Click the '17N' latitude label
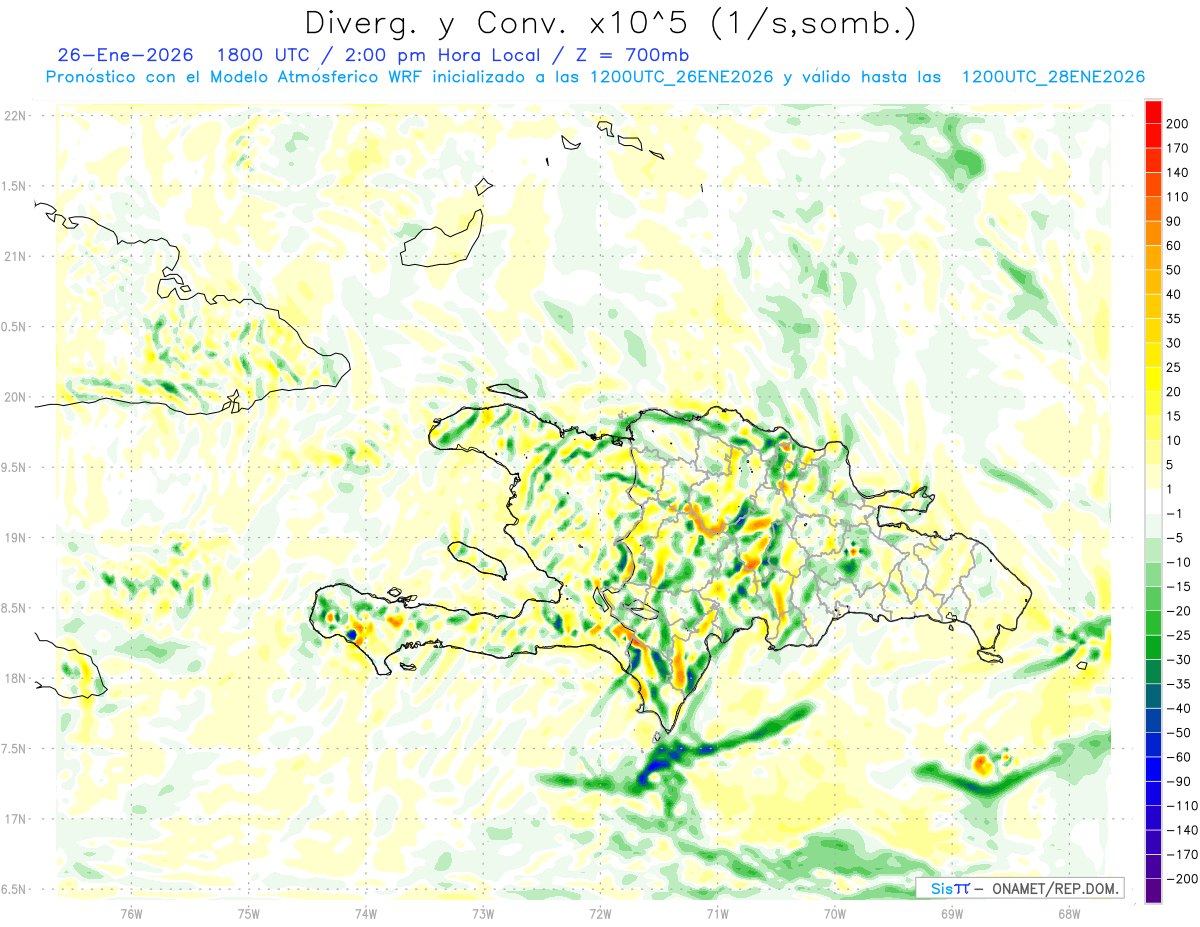This screenshot has height=927, width=1200. pyautogui.click(x=14, y=819)
